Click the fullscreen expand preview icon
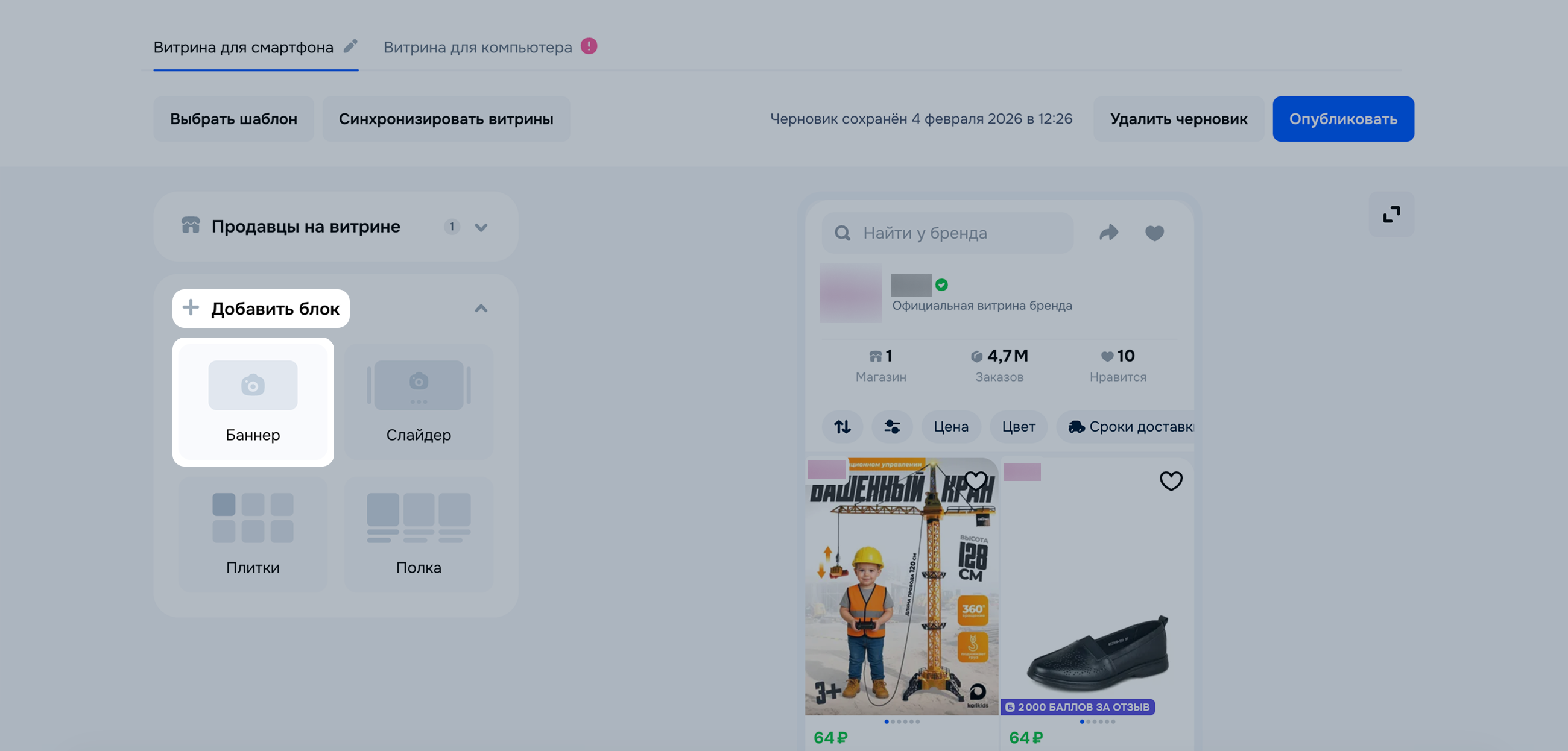Image resolution: width=1568 pixels, height=751 pixels. tap(1391, 214)
